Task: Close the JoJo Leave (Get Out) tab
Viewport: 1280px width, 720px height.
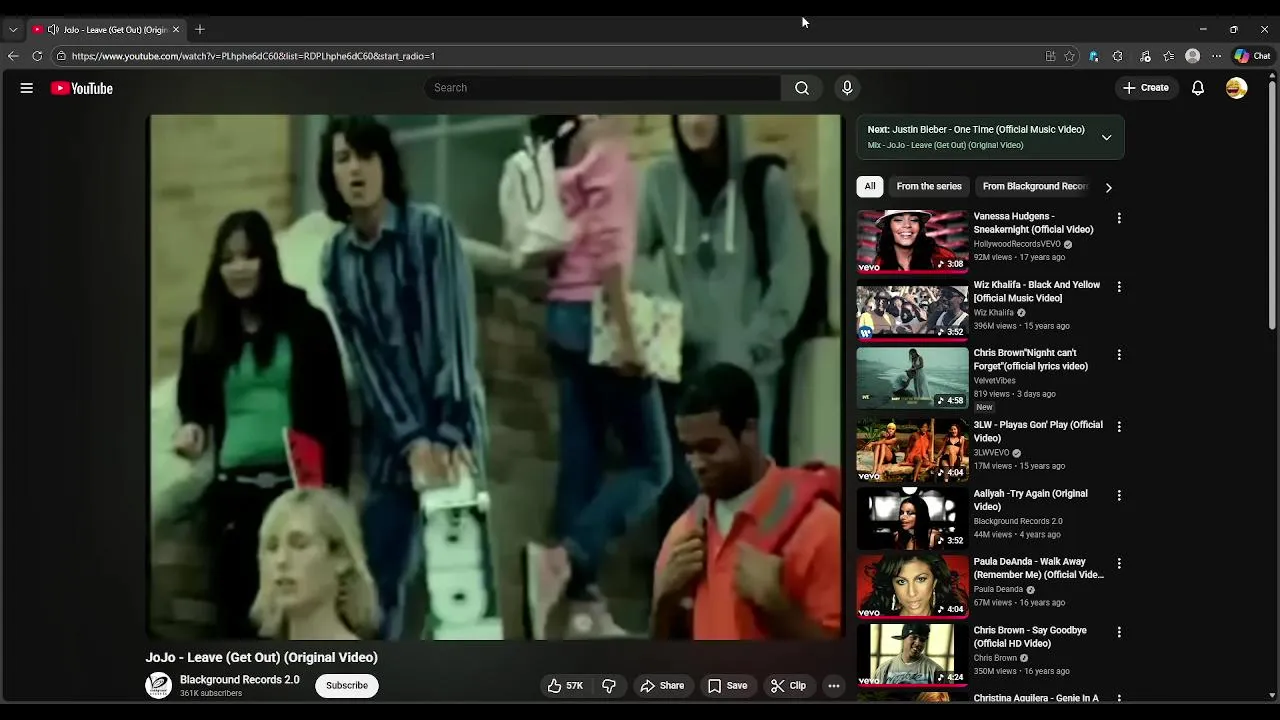Action: 176,30
